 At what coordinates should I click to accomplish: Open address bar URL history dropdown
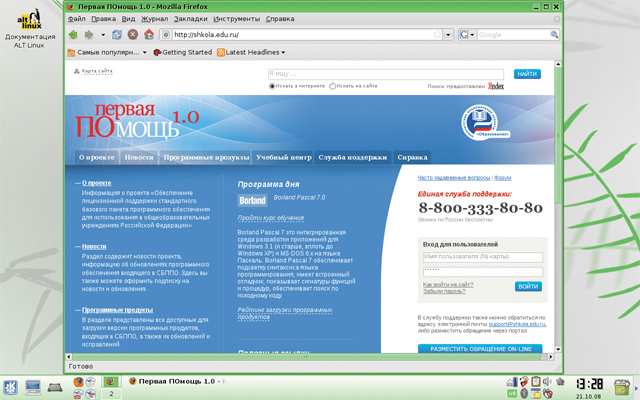448,35
